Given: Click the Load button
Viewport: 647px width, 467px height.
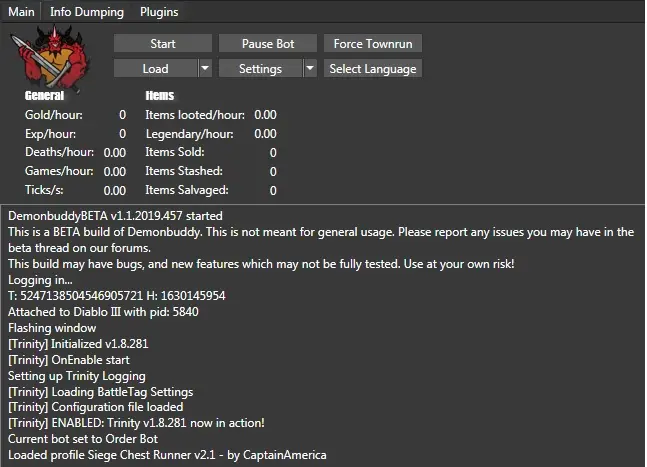Looking at the screenshot, I should (x=156, y=68).
